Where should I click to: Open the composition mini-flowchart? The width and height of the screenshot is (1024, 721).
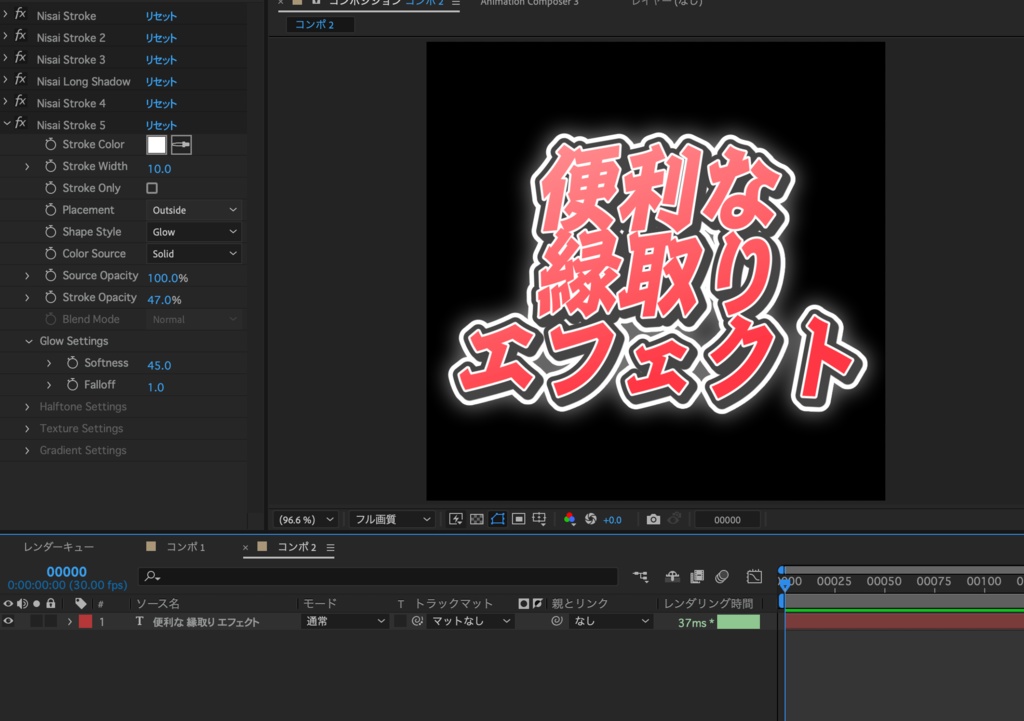coord(641,576)
